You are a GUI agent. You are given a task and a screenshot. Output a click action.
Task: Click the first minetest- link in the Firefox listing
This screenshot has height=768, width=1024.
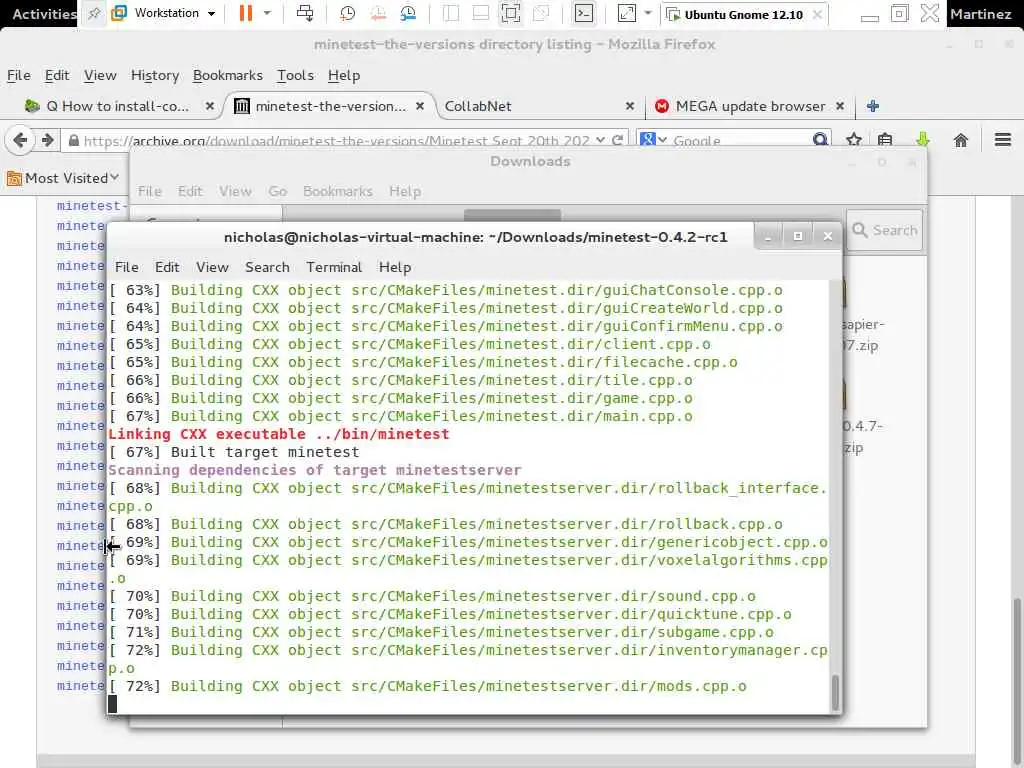(91, 206)
